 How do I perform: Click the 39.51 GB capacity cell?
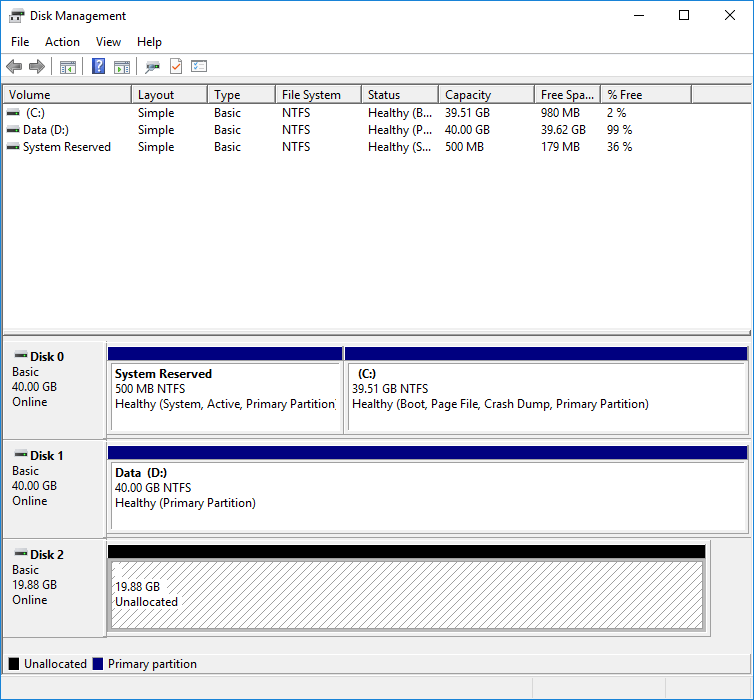click(467, 113)
